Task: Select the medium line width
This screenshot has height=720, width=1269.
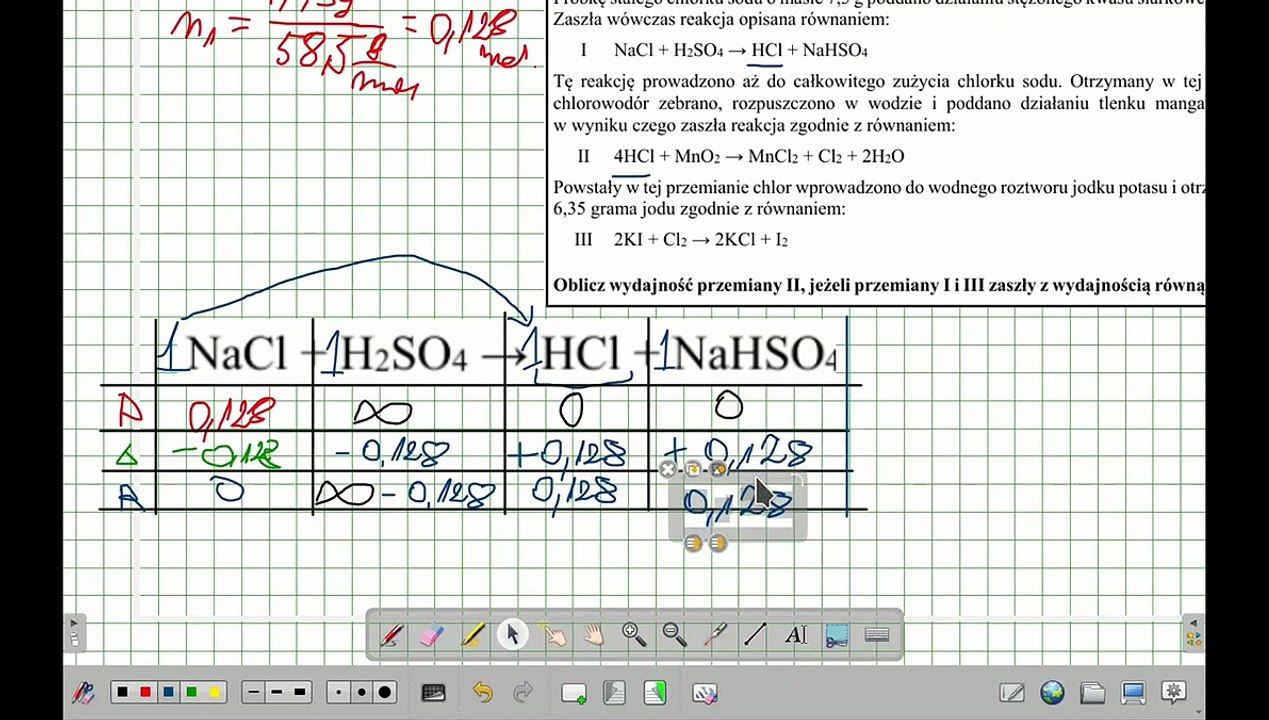Action: pyautogui.click(x=277, y=692)
